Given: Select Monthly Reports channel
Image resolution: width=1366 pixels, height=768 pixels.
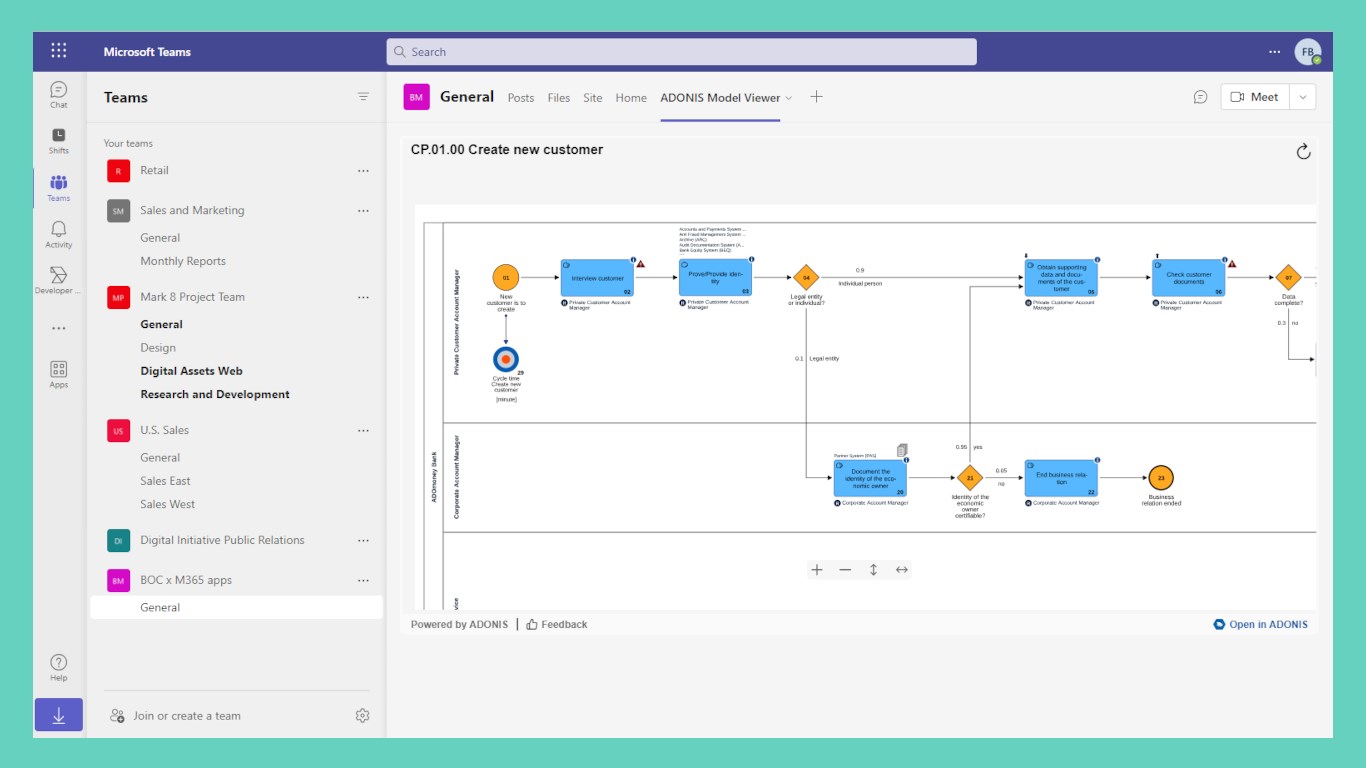Looking at the screenshot, I should [183, 261].
